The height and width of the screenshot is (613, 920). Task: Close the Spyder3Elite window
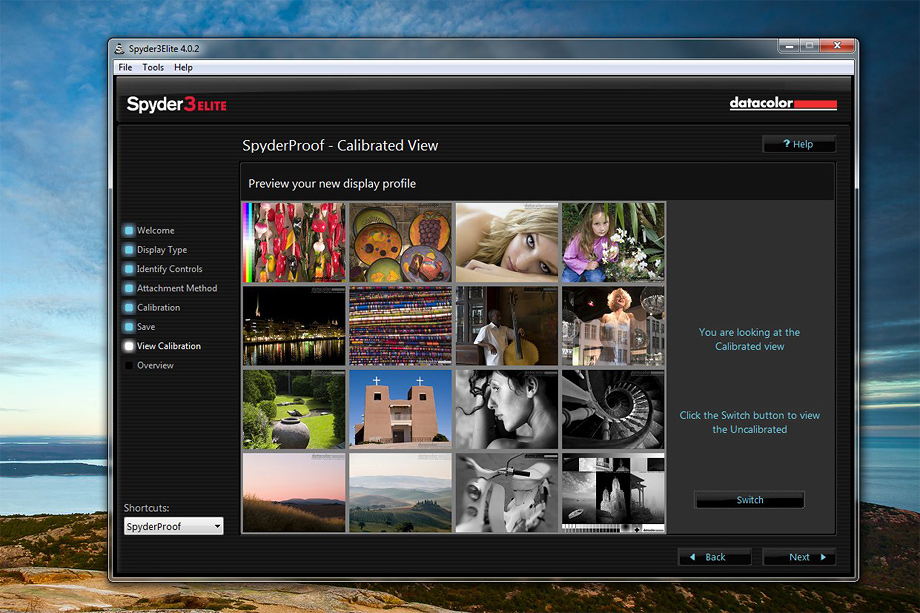coord(837,46)
